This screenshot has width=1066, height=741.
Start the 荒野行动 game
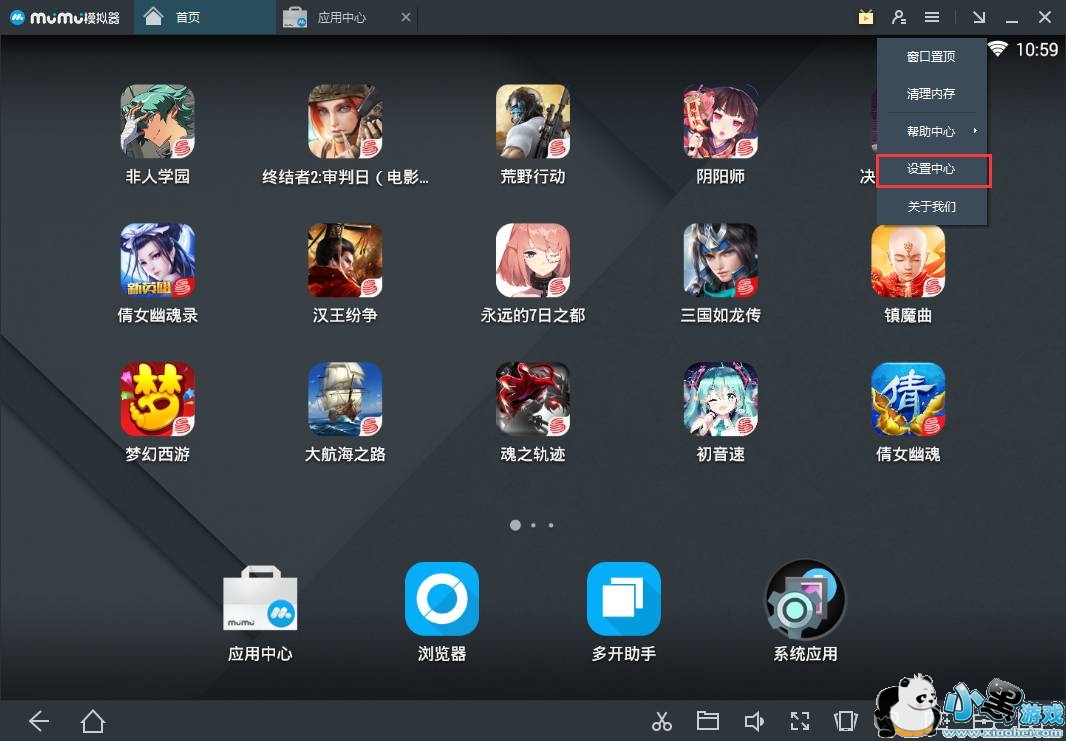533,122
